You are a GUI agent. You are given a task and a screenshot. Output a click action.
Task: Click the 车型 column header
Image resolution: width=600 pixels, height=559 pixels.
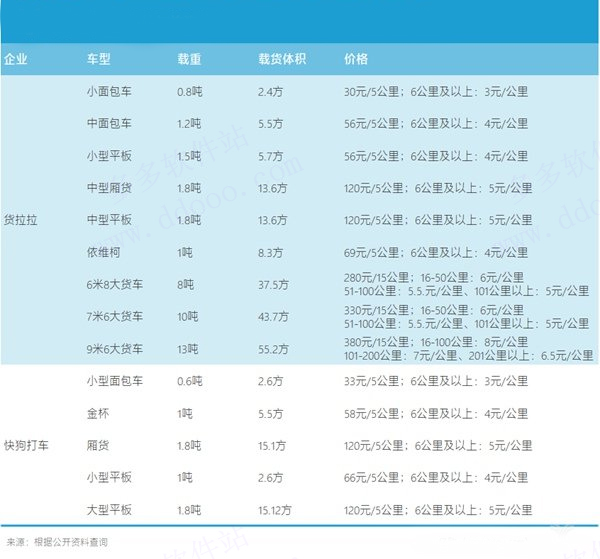click(x=99, y=59)
